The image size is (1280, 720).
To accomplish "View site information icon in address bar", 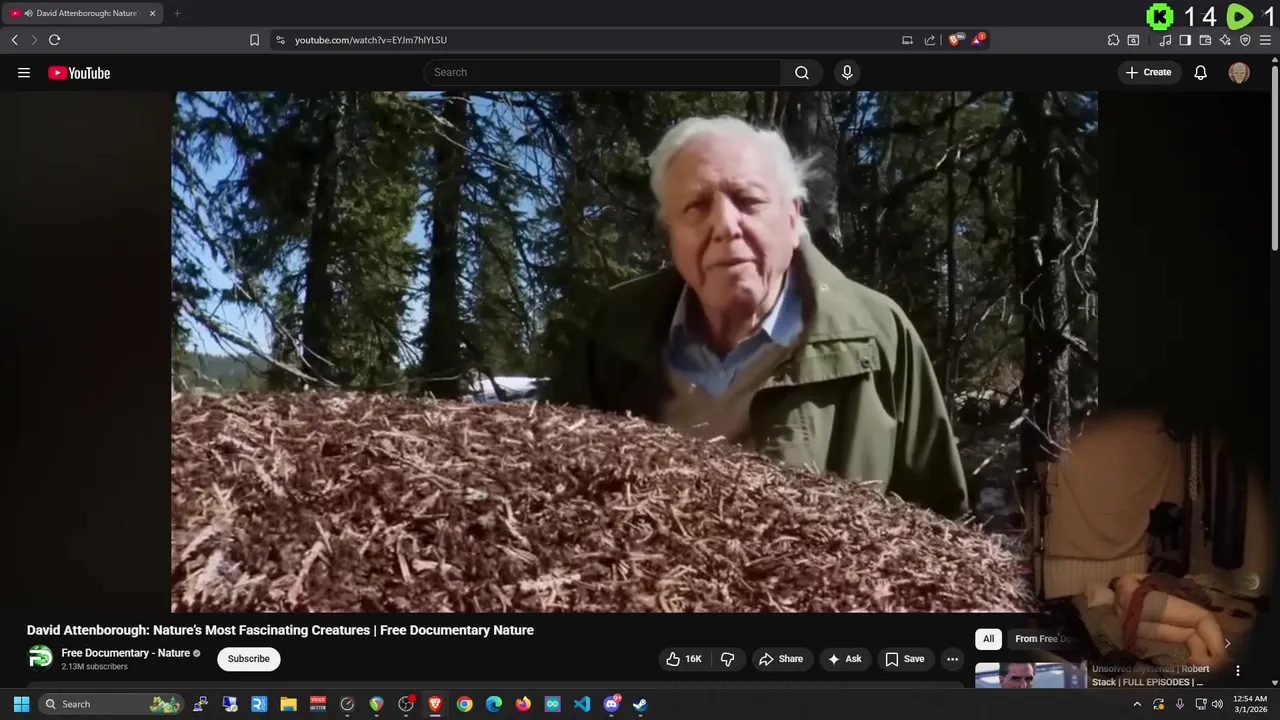I will click(280, 40).
